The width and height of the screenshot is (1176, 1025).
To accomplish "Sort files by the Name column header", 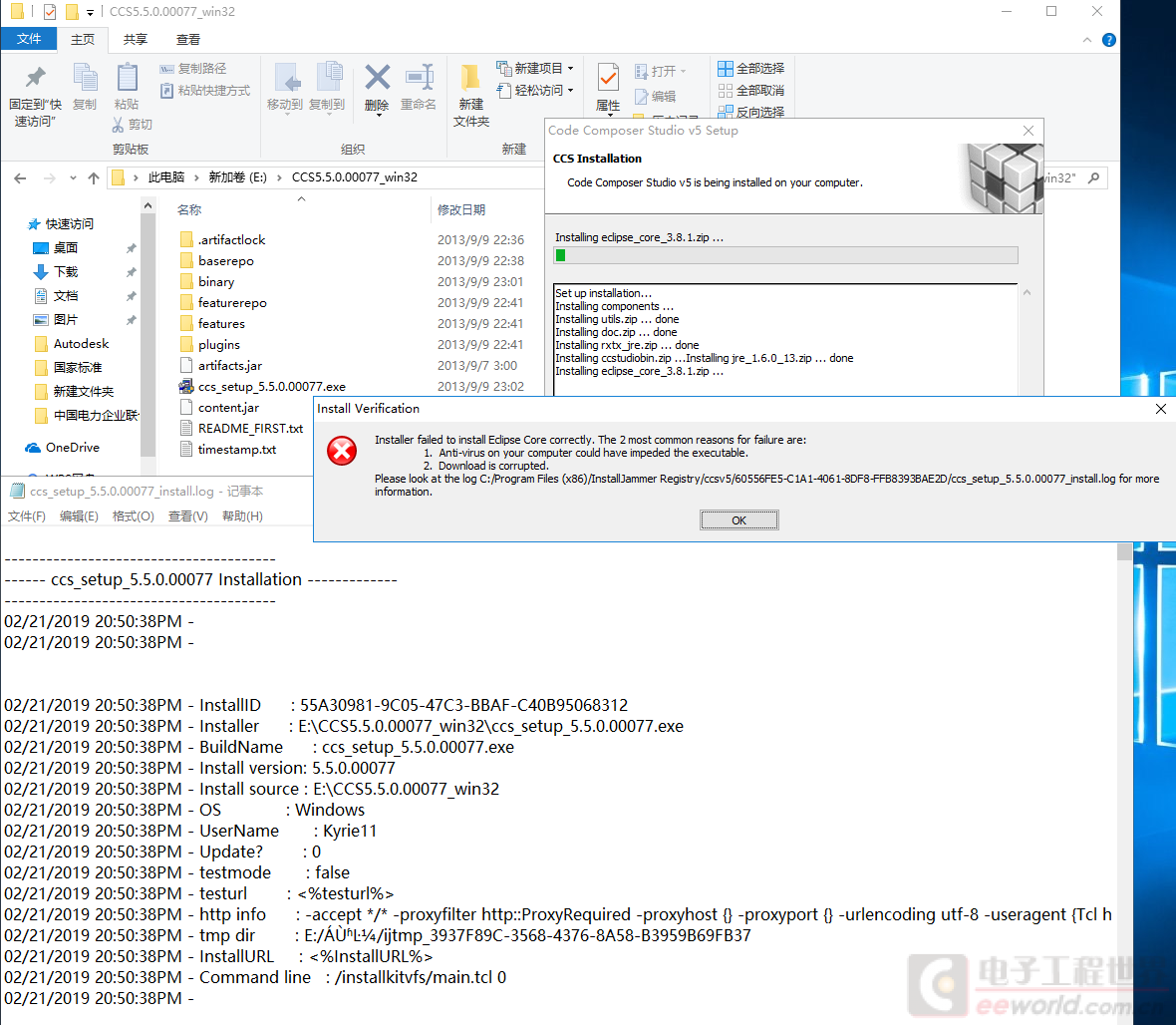I will coord(189,210).
